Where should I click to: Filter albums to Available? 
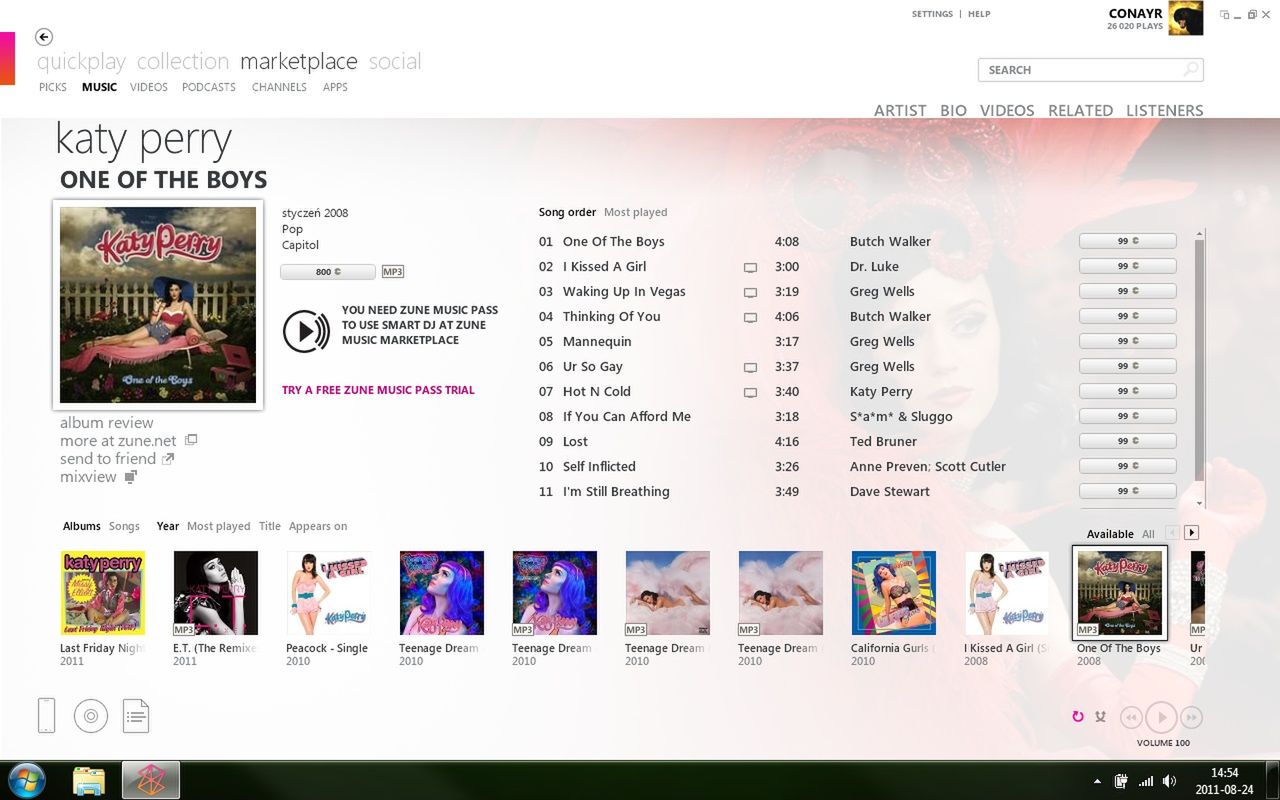1110,534
